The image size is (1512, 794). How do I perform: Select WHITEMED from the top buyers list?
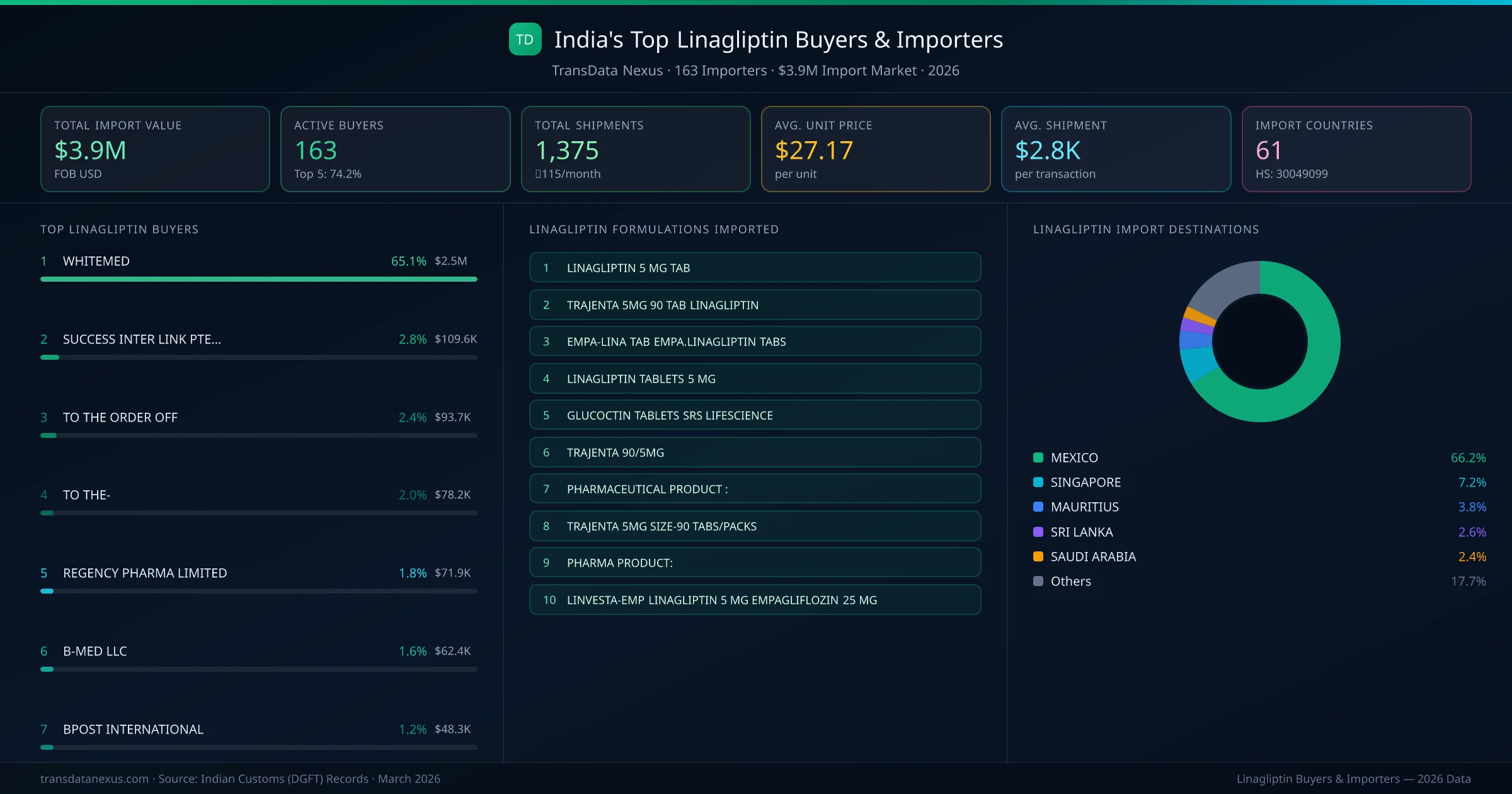(96, 260)
